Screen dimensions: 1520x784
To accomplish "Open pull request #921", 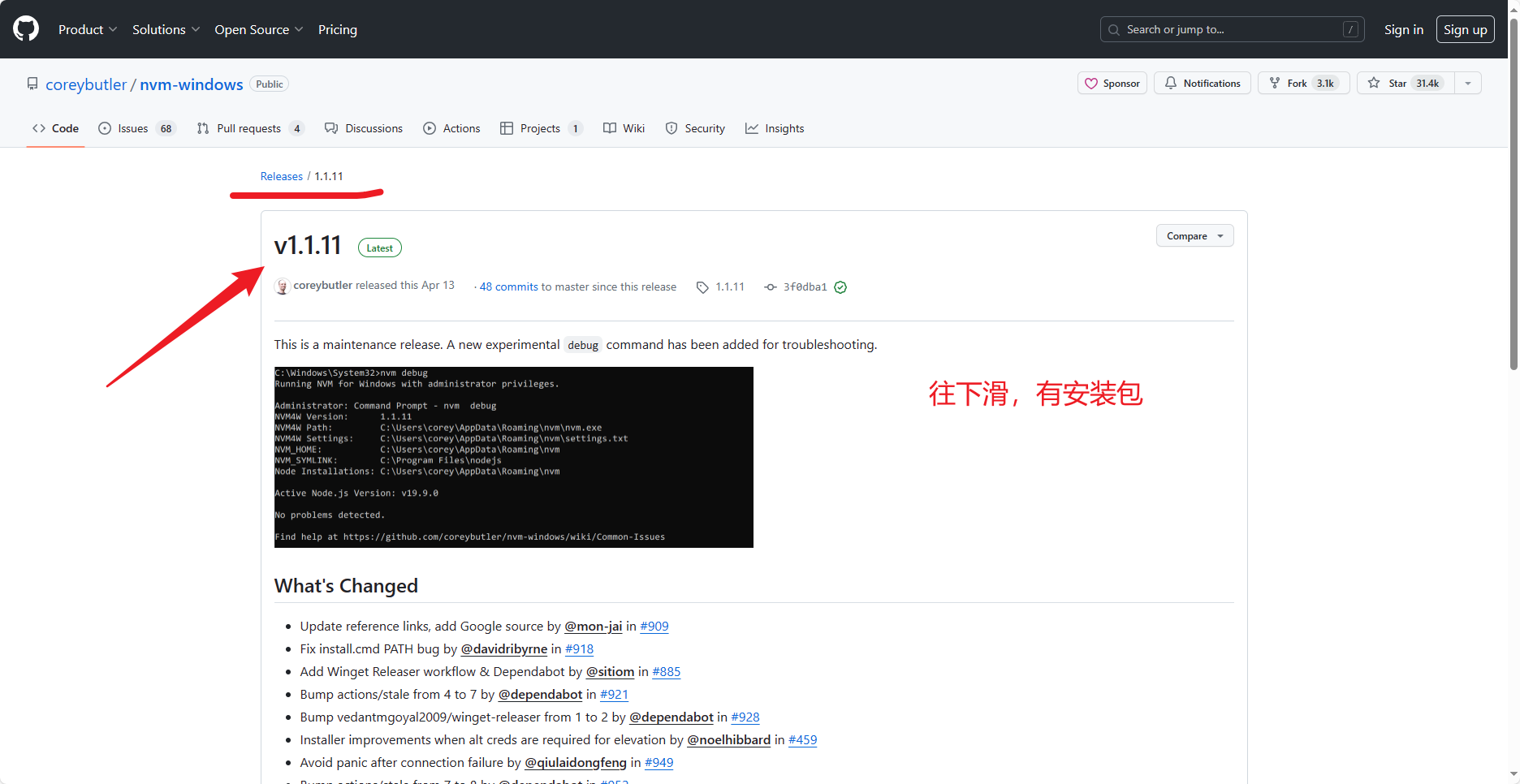I will coord(615,694).
